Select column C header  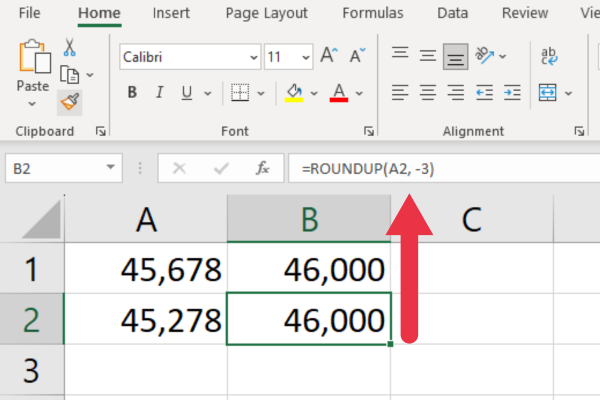click(x=472, y=219)
